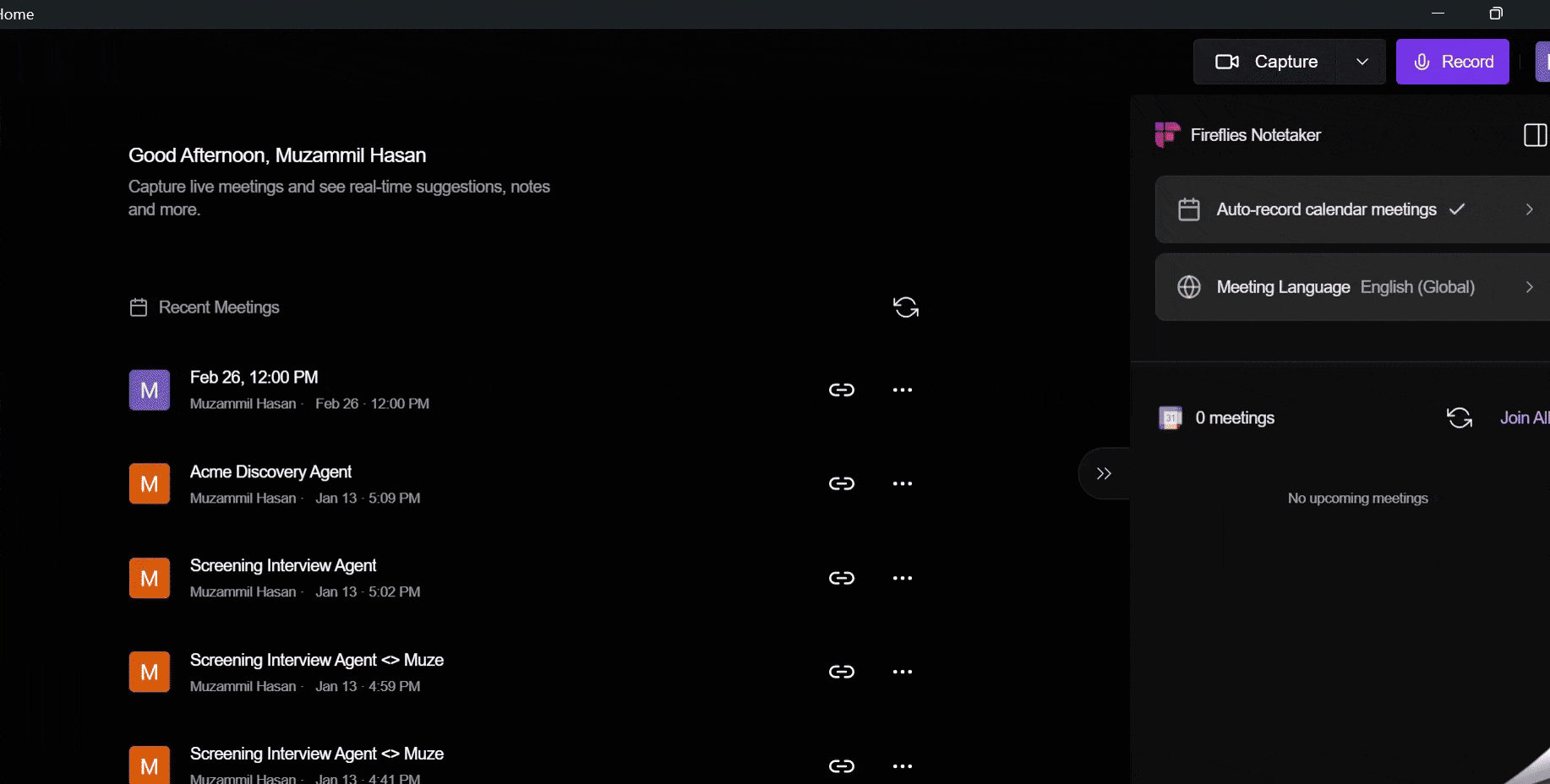Copy link for Acme Discovery Agent meeting

pos(841,483)
